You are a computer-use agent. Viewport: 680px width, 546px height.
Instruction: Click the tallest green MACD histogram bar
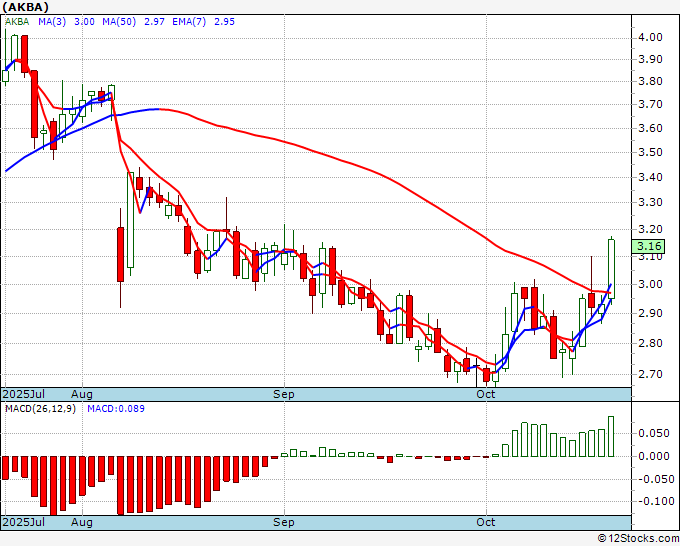click(x=611, y=436)
